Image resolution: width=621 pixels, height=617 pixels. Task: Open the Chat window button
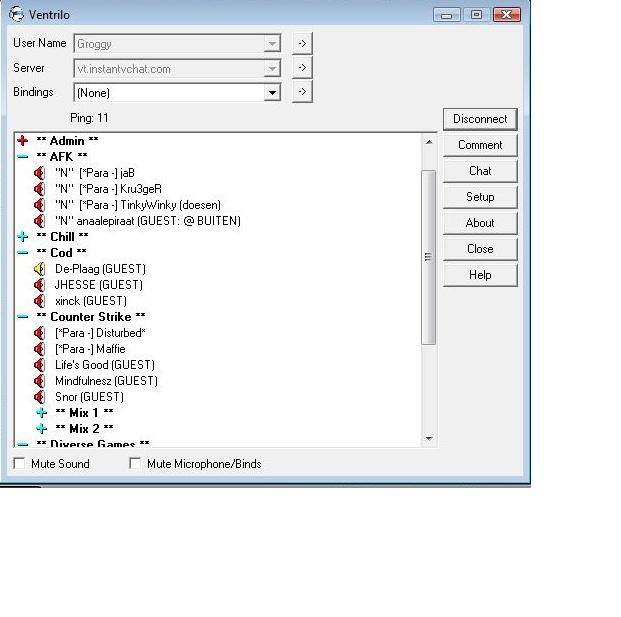(480, 171)
